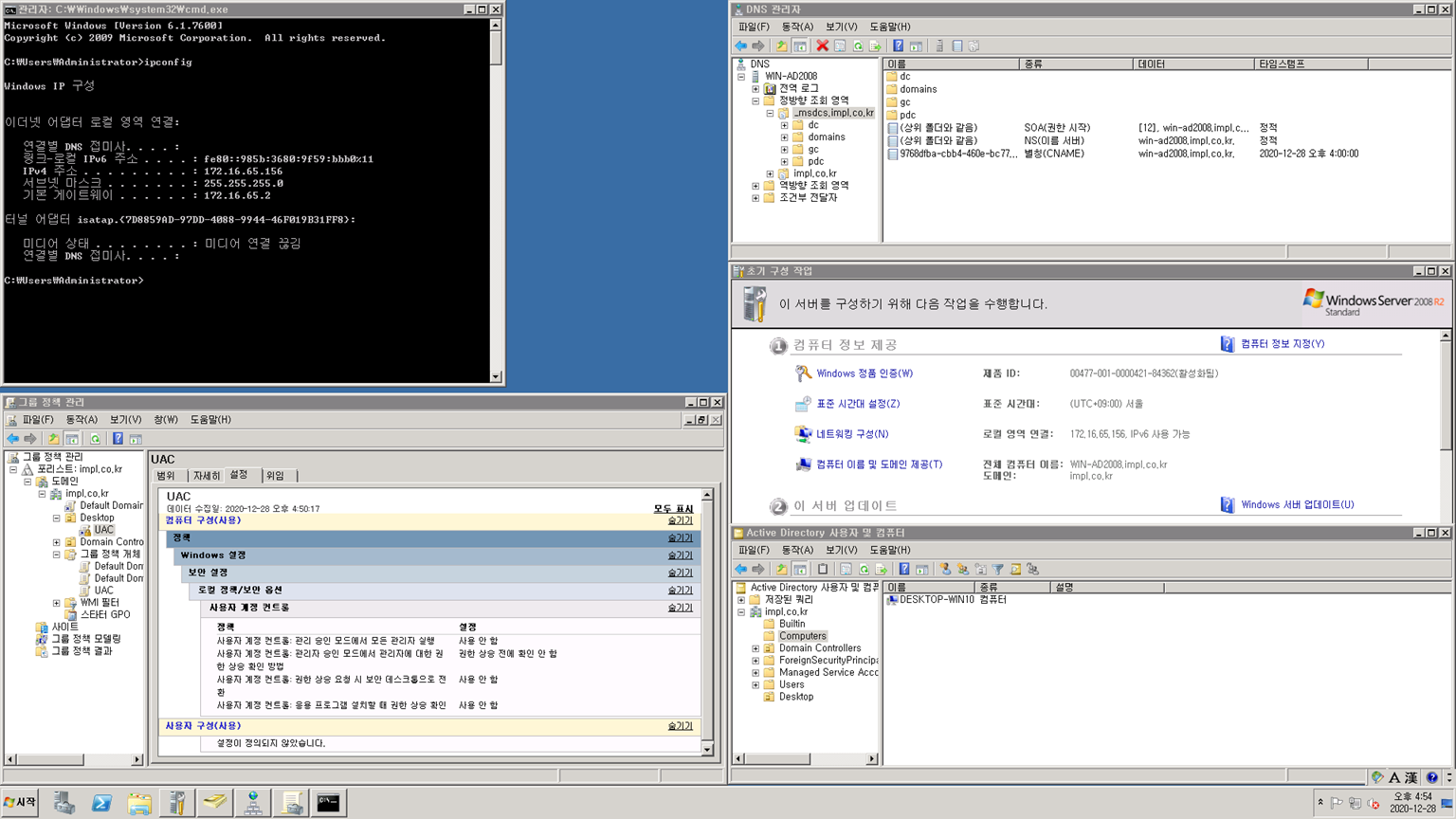Click the refresh icon in Active Directory toolbar
The width and height of the screenshot is (1456, 819).
click(x=864, y=569)
